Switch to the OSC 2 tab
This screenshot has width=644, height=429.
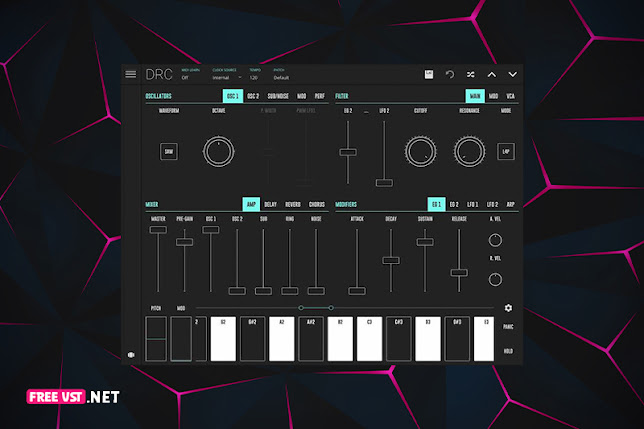[x=253, y=96]
